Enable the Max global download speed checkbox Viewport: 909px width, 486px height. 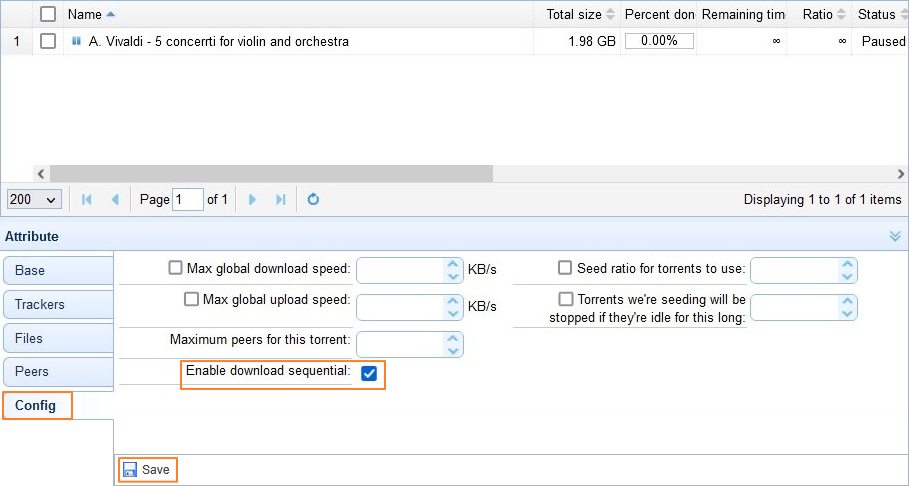tap(176, 268)
